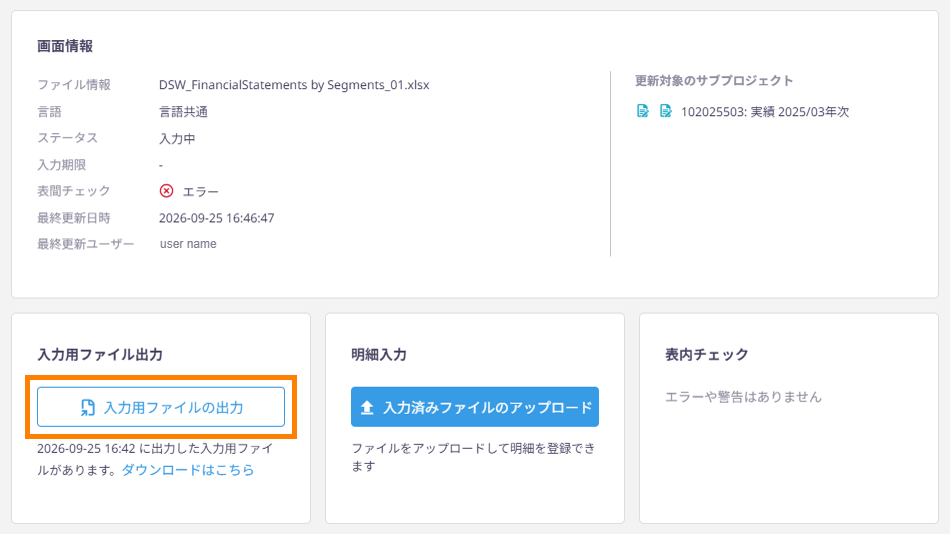Click the user name value
This screenshot has height=534, width=950.
pos(188,244)
